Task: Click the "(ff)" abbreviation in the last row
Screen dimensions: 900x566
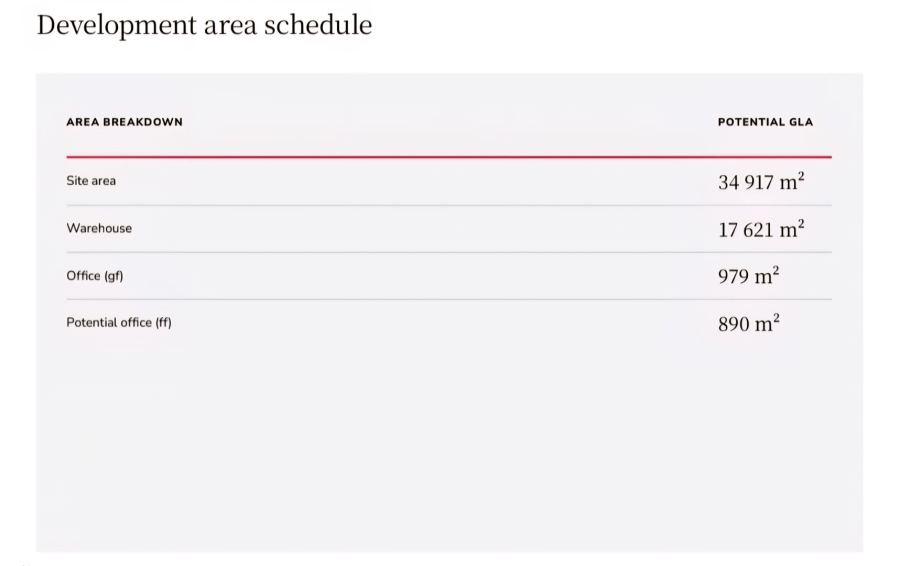Action: 163,323
